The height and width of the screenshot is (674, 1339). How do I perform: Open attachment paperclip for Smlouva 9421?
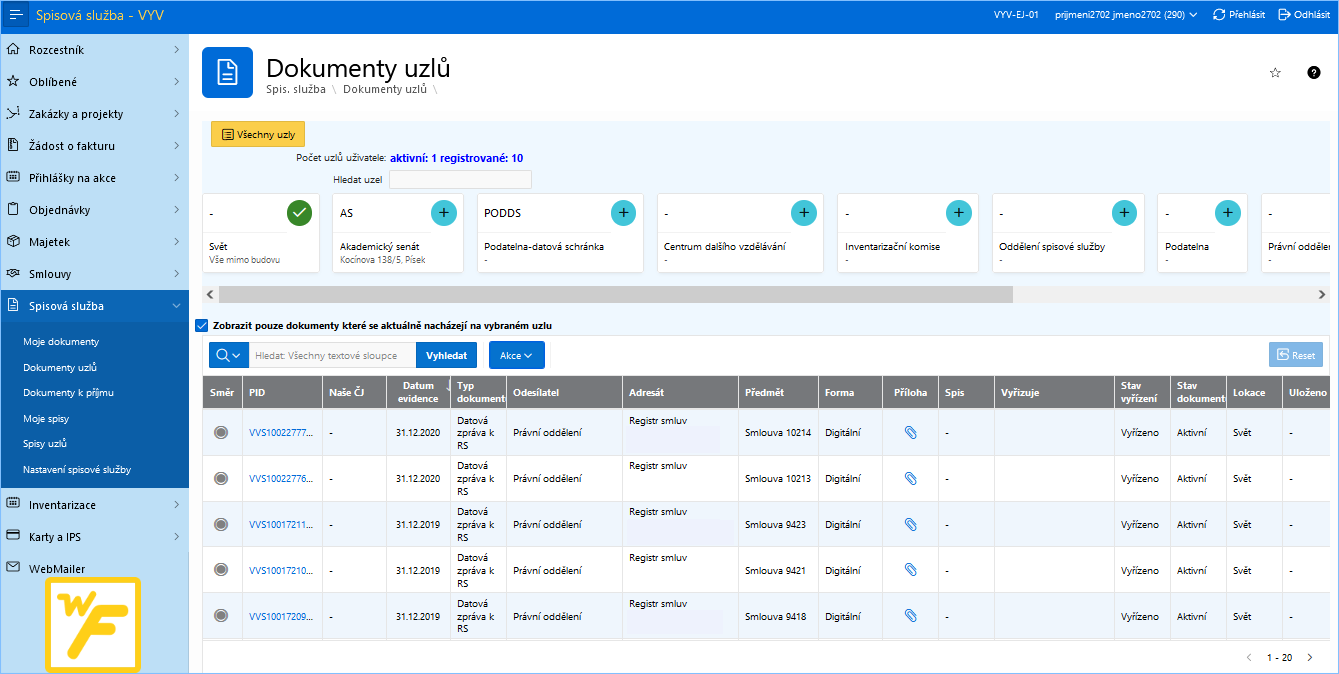pos(910,570)
